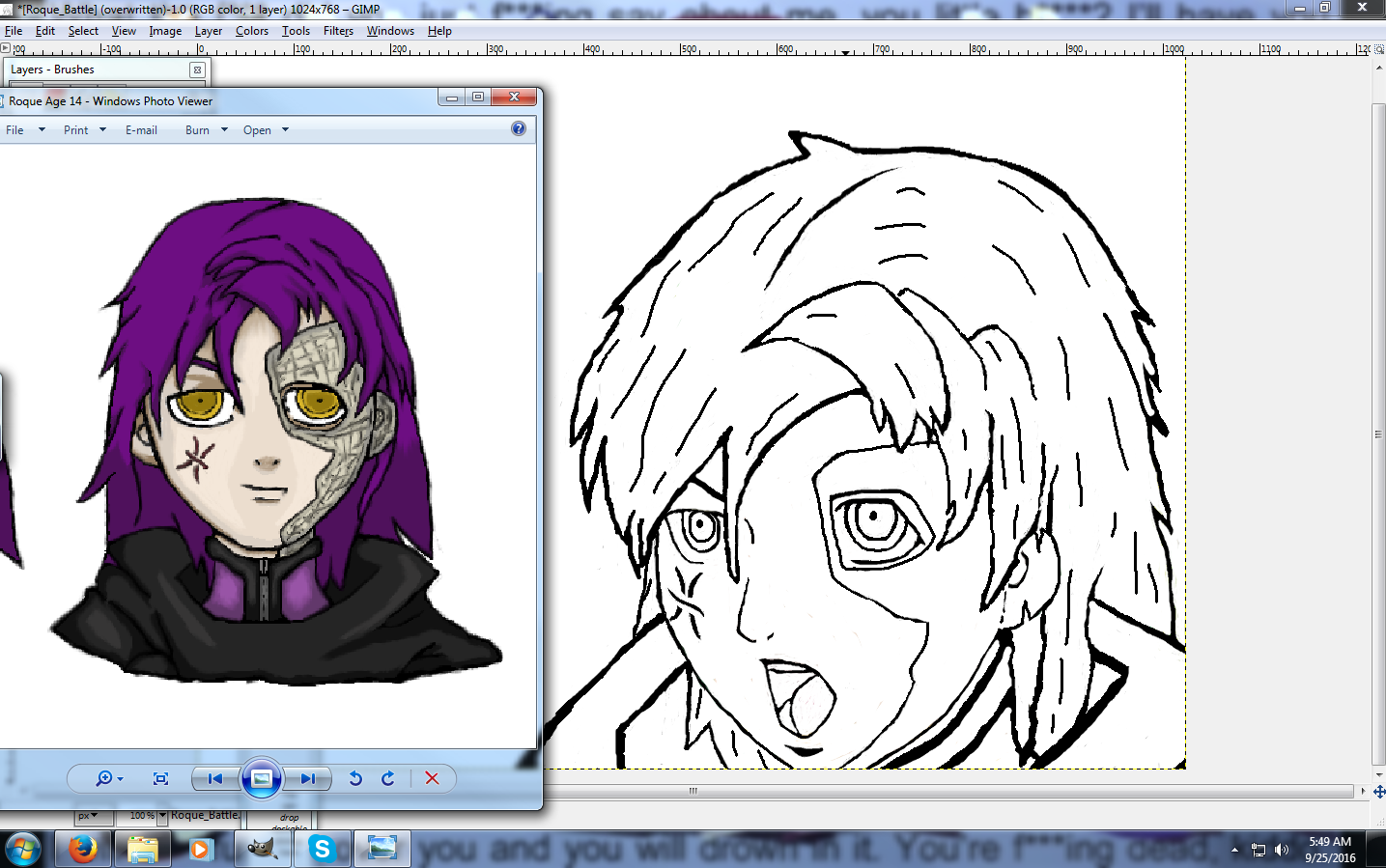Open the Tools menu in GIMP

point(296,31)
